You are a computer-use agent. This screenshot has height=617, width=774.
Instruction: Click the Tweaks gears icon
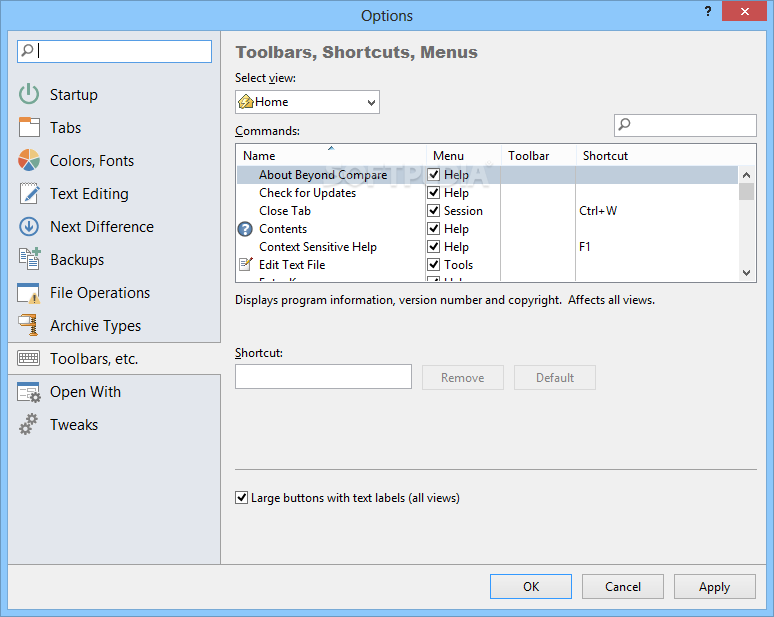[x=29, y=424]
